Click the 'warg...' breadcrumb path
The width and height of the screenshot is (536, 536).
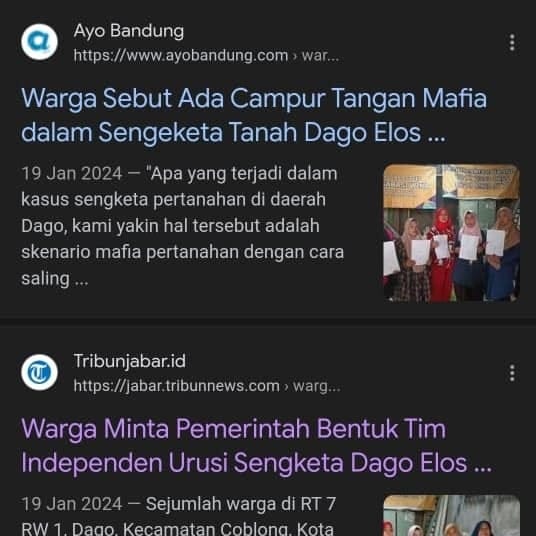[317, 386]
